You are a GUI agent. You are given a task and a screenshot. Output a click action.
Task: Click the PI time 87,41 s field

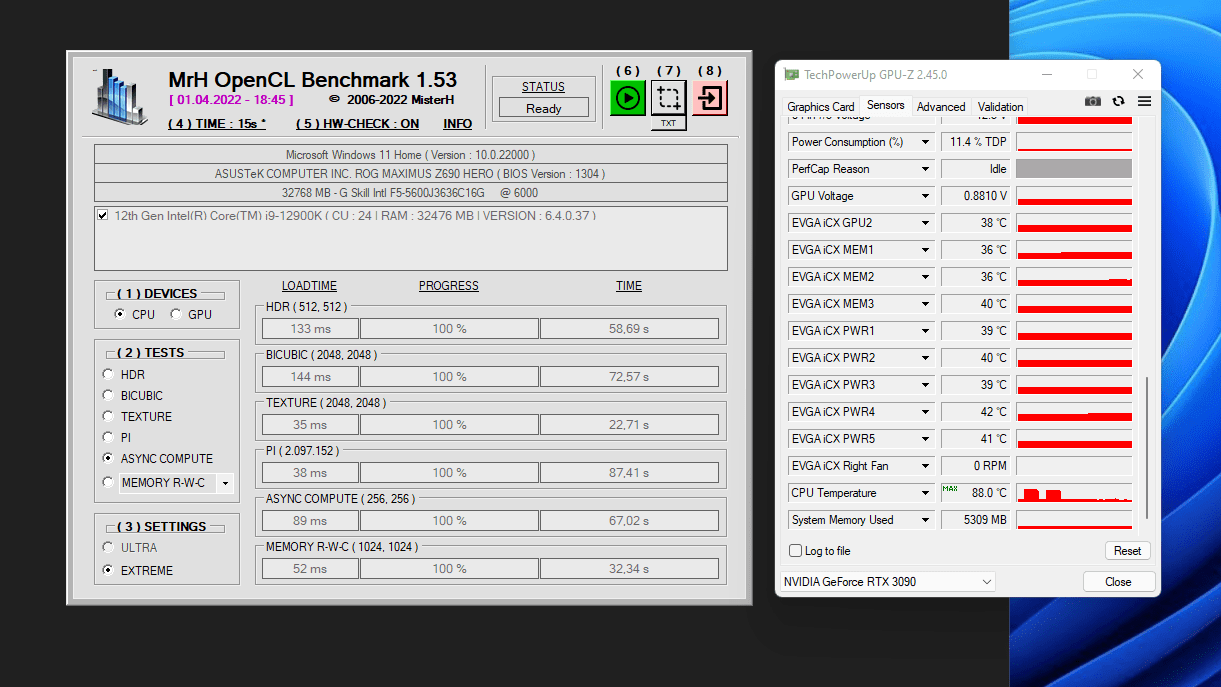click(x=629, y=473)
